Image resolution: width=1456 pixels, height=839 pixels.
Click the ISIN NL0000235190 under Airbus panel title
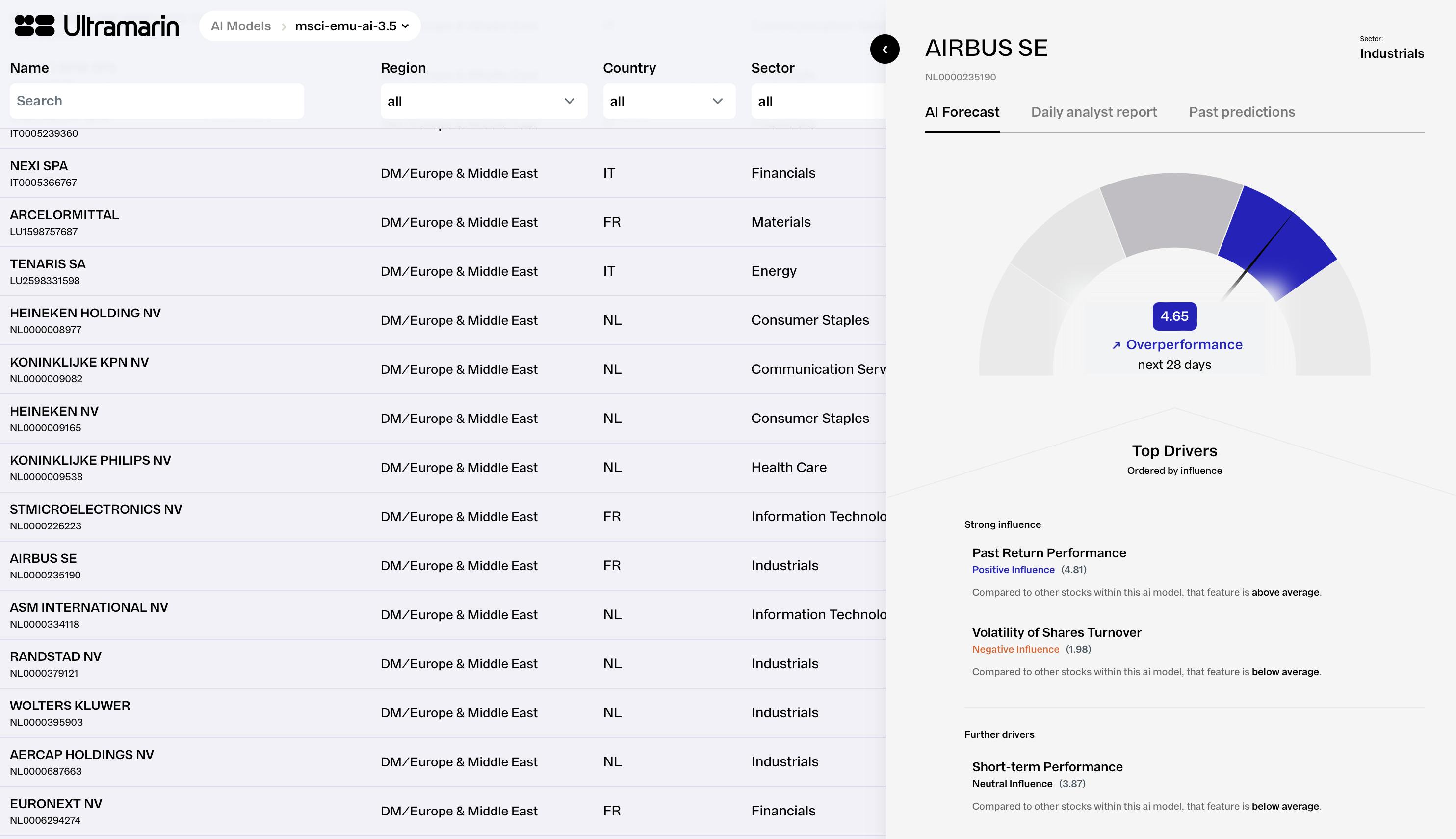pyautogui.click(x=960, y=77)
